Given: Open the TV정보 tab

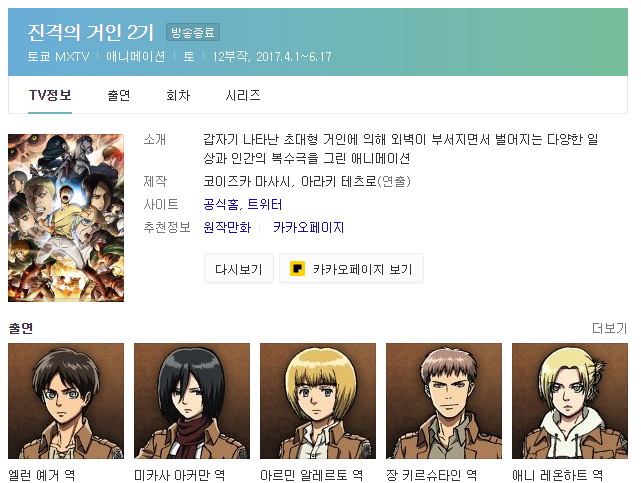Looking at the screenshot, I should tap(50, 96).
